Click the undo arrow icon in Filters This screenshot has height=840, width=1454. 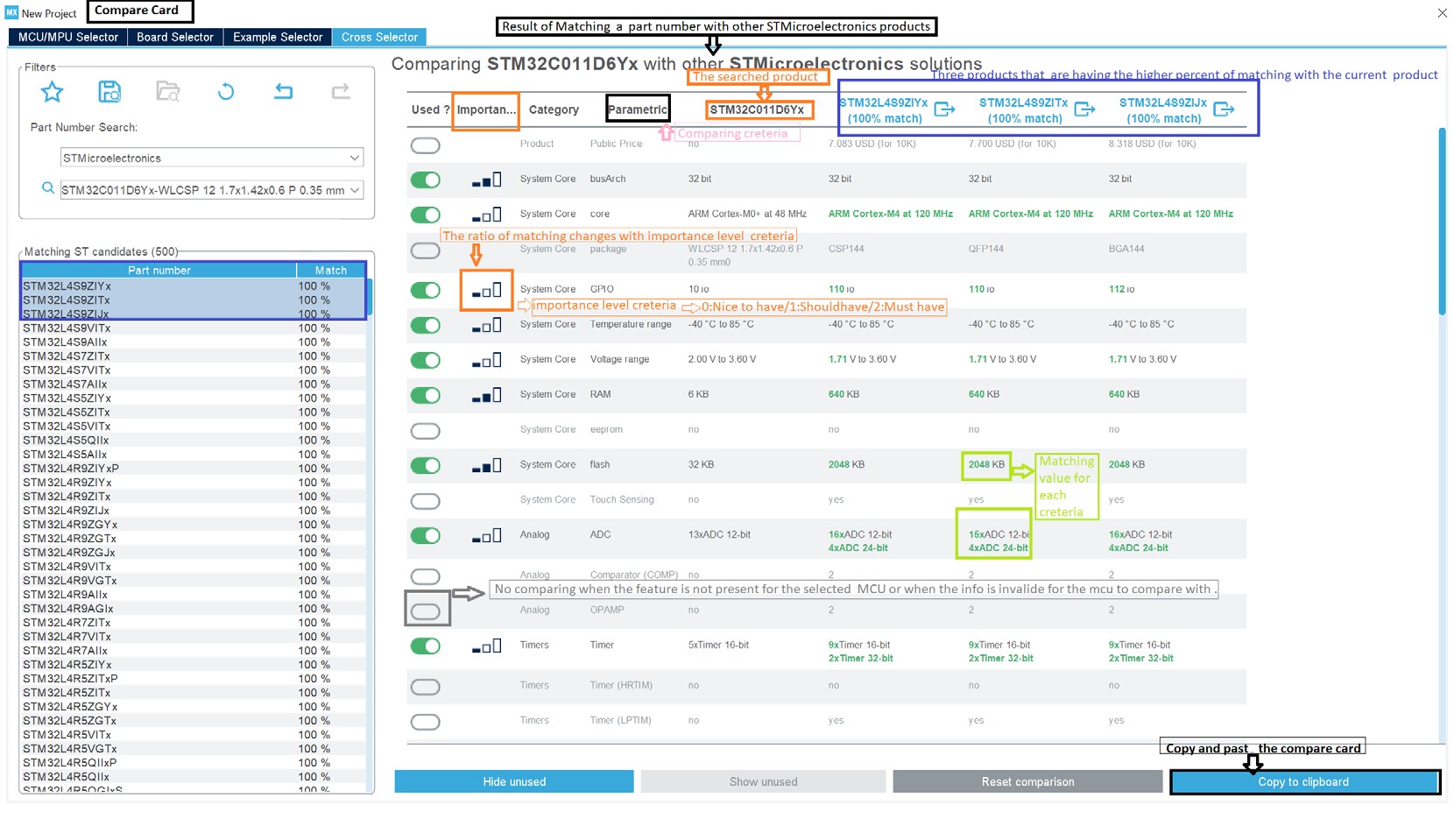click(x=283, y=91)
